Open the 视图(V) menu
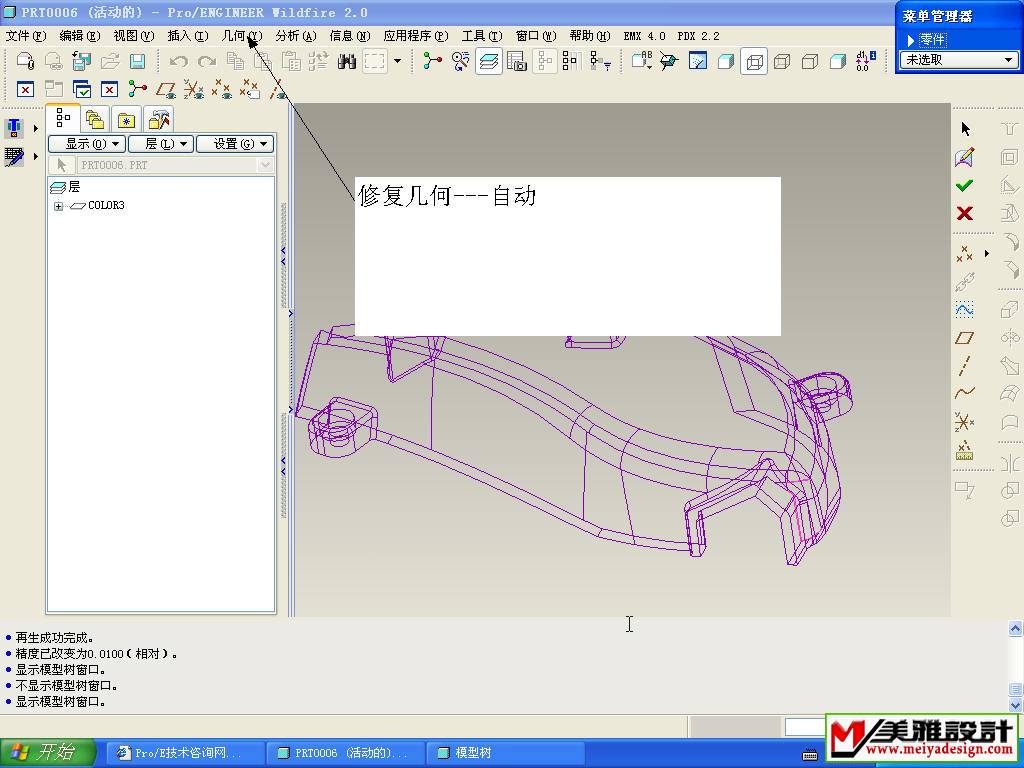The height and width of the screenshot is (768, 1024). point(134,36)
